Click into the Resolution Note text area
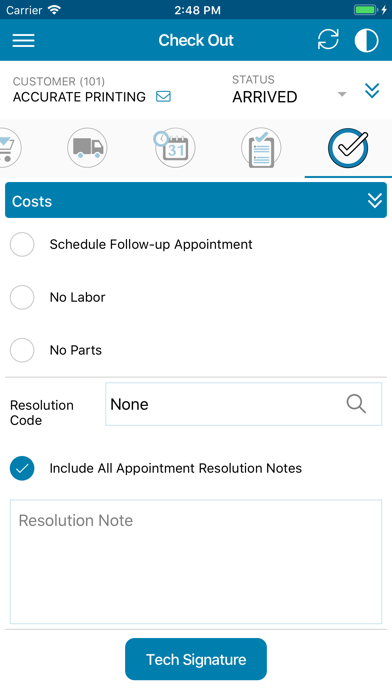Viewport: 392px width, 696px height. (x=196, y=562)
